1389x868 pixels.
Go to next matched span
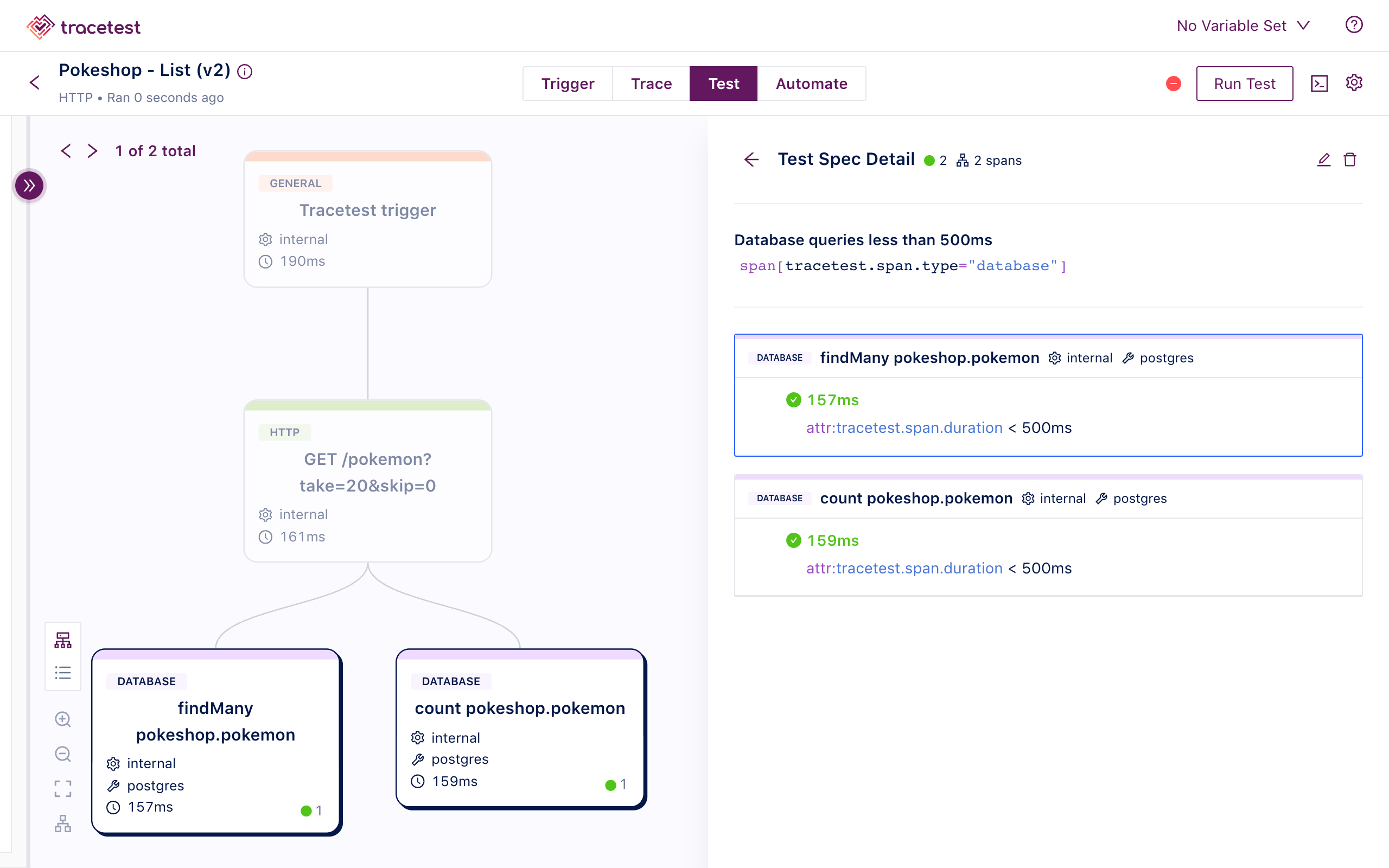coord(92,151)
